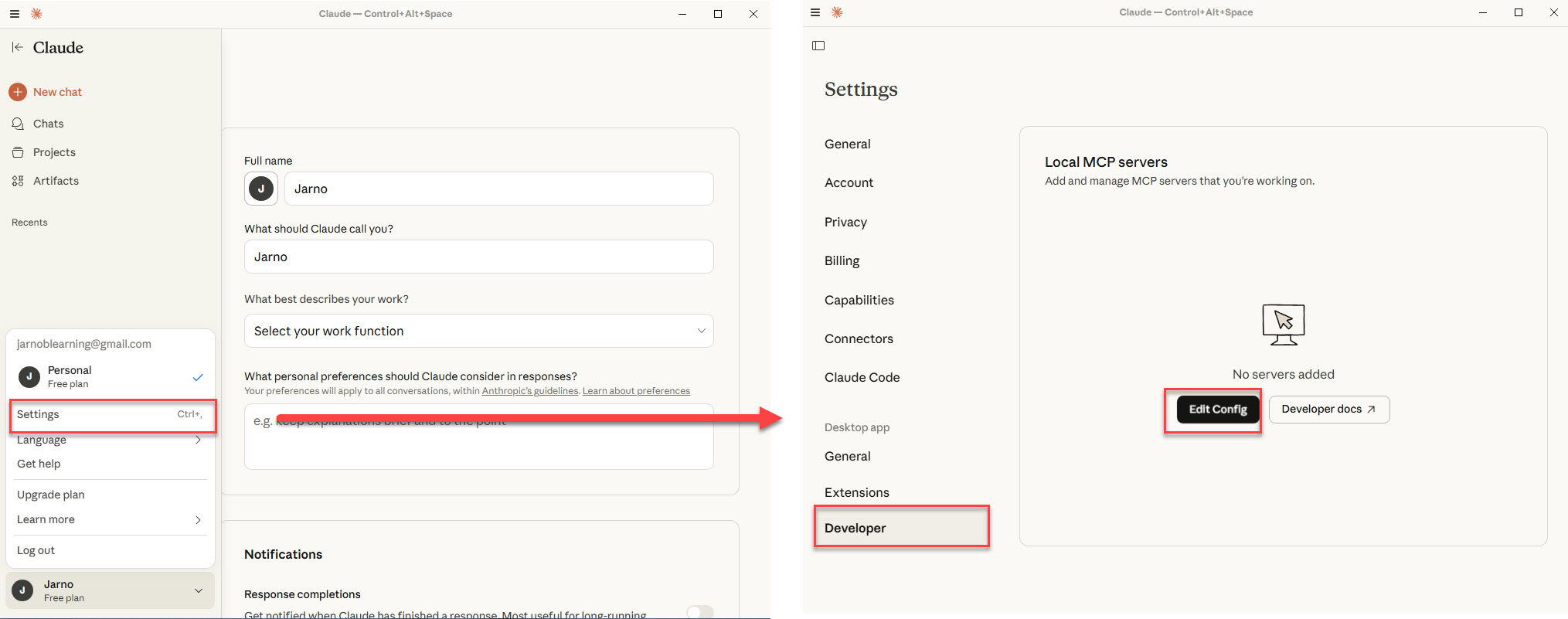This screenshot has height=619, width=1568.
Task: Follow the Learn about preferences link
Action: [636, 391]
